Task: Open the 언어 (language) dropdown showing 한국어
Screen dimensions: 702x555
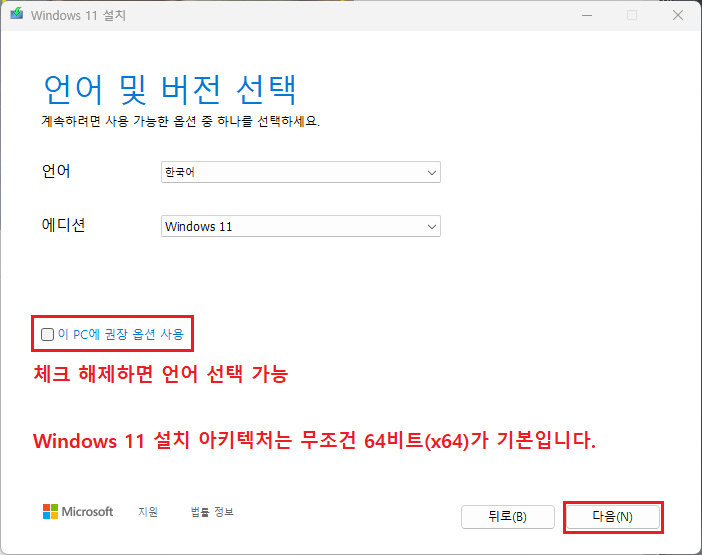Action: [x=301, y=172]
